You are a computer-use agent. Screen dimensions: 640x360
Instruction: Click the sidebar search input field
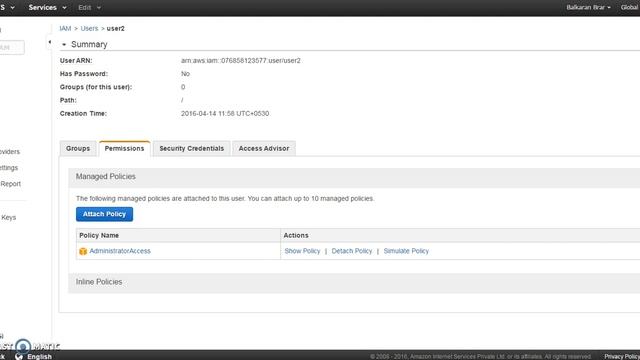point(11,47)
